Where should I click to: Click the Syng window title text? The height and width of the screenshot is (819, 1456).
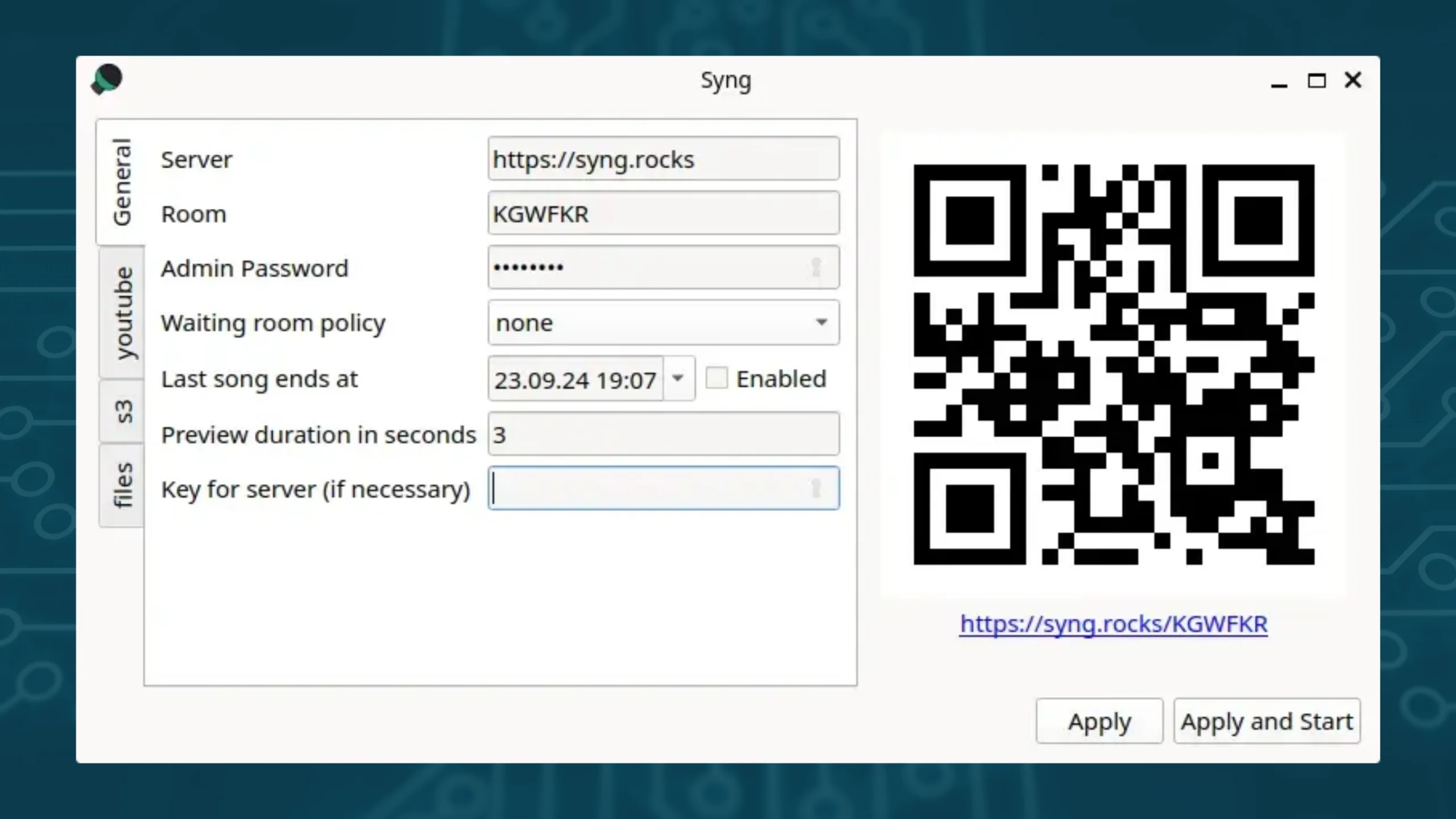point(726,81)
